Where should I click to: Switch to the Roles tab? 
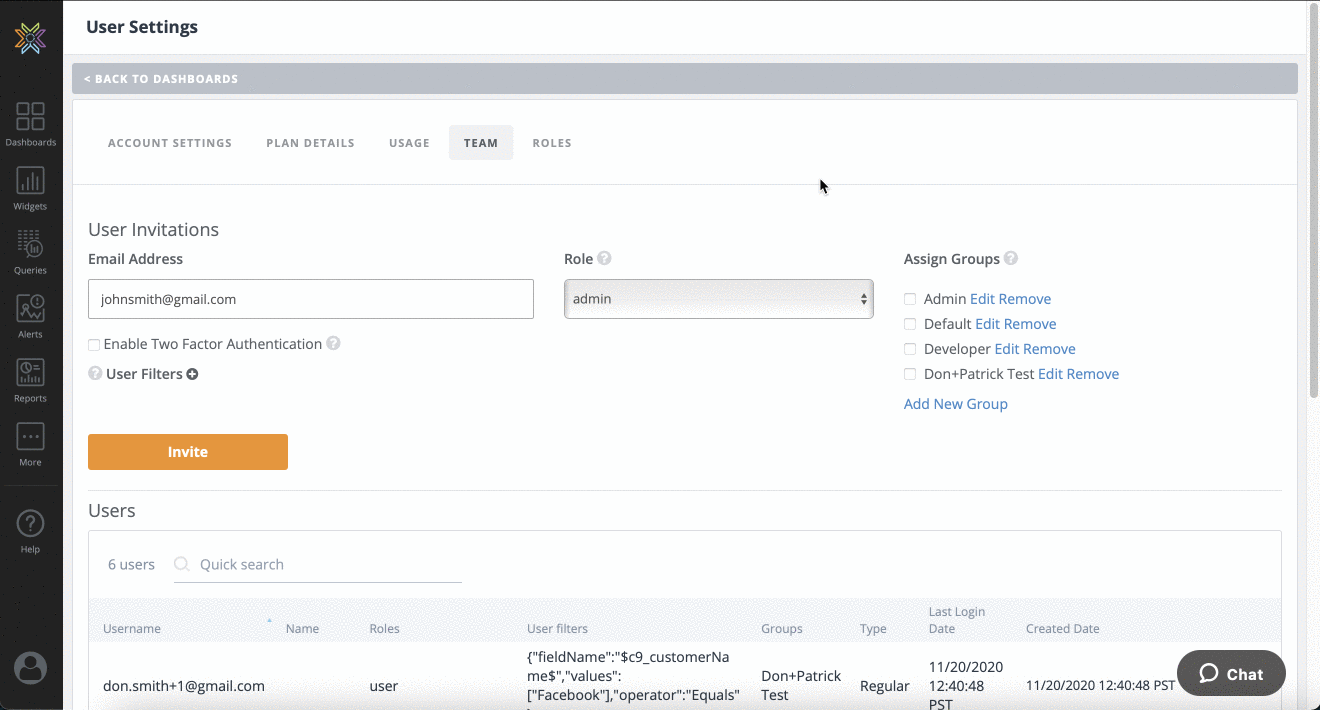pyautogui.click(x=552, y=143)
